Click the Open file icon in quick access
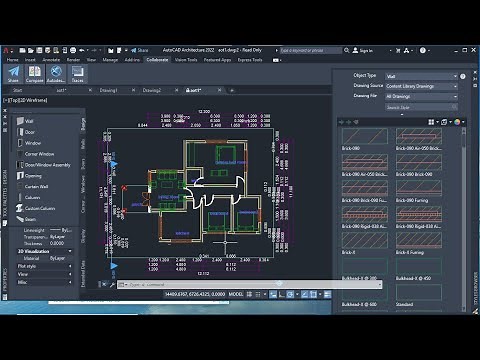This screenshot has height=360, width=480. pos(31,50)
